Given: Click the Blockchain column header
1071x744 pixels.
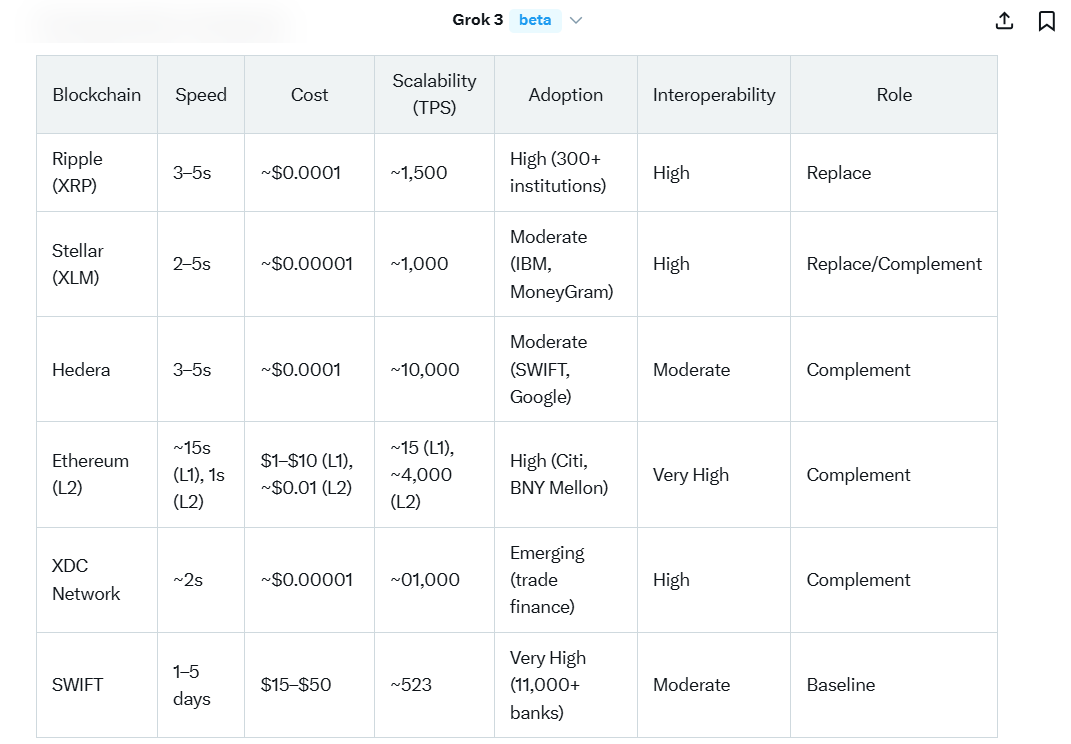Looking at the screenshot, I should click(x=97, y=95).
